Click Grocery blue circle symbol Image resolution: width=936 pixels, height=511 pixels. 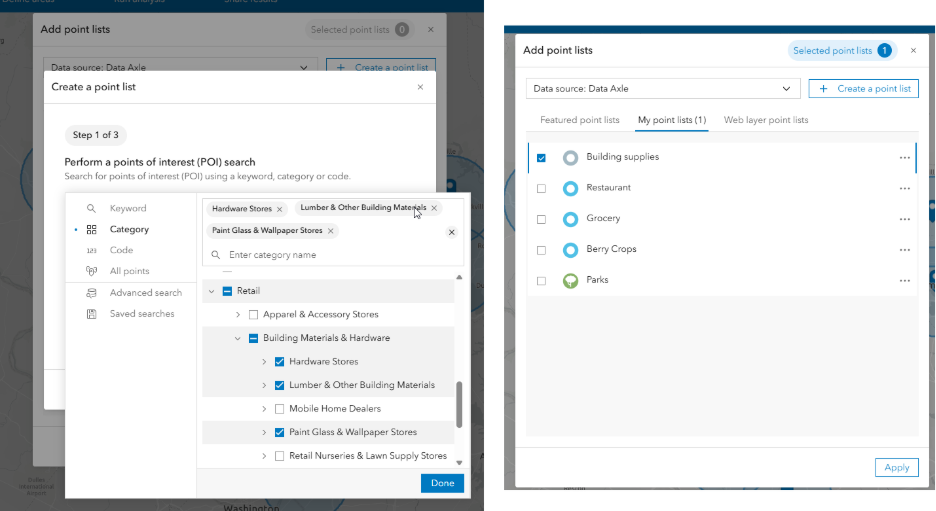coord(571,219)
